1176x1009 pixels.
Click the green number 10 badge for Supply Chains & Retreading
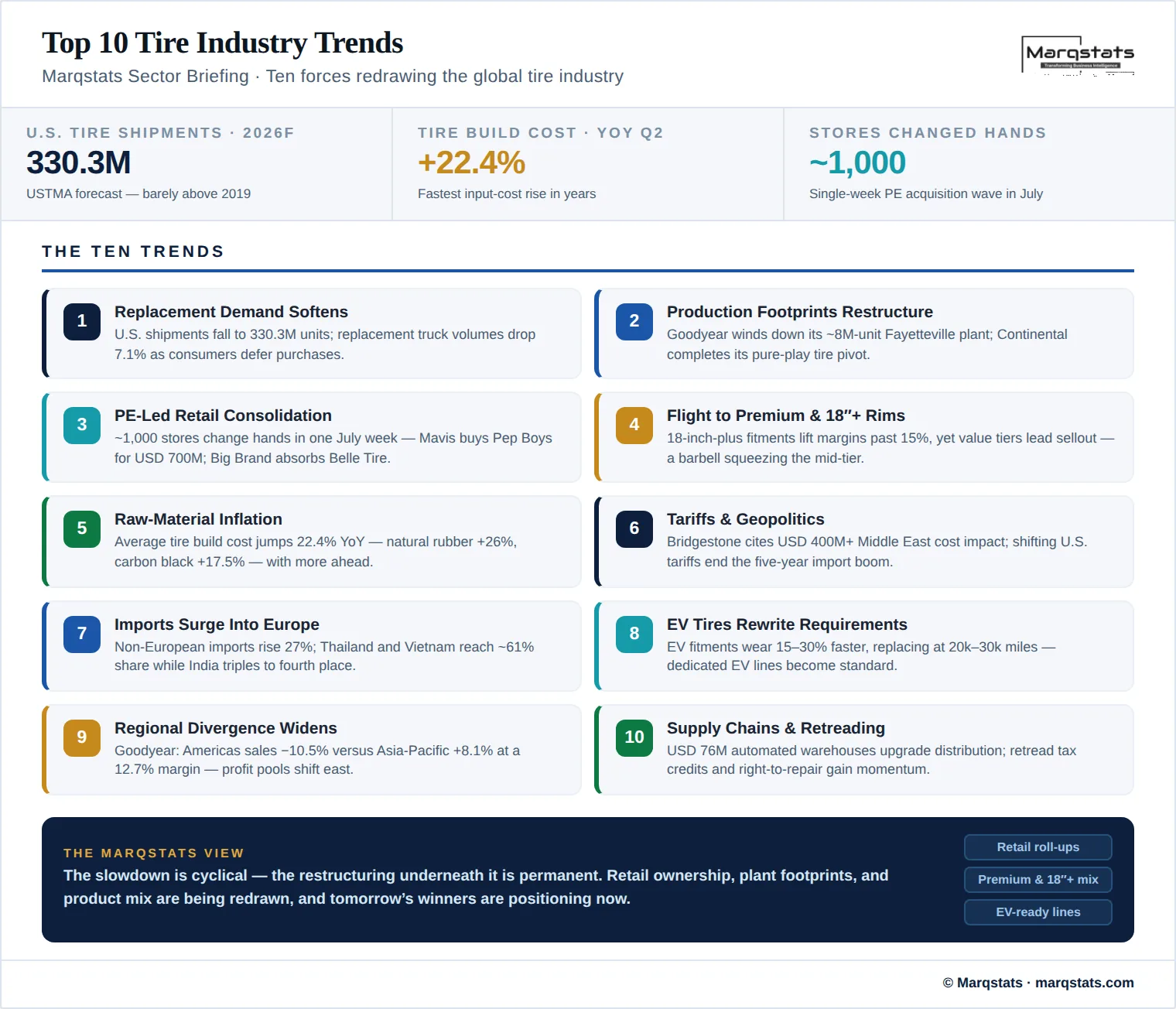[x=634, y=737]
